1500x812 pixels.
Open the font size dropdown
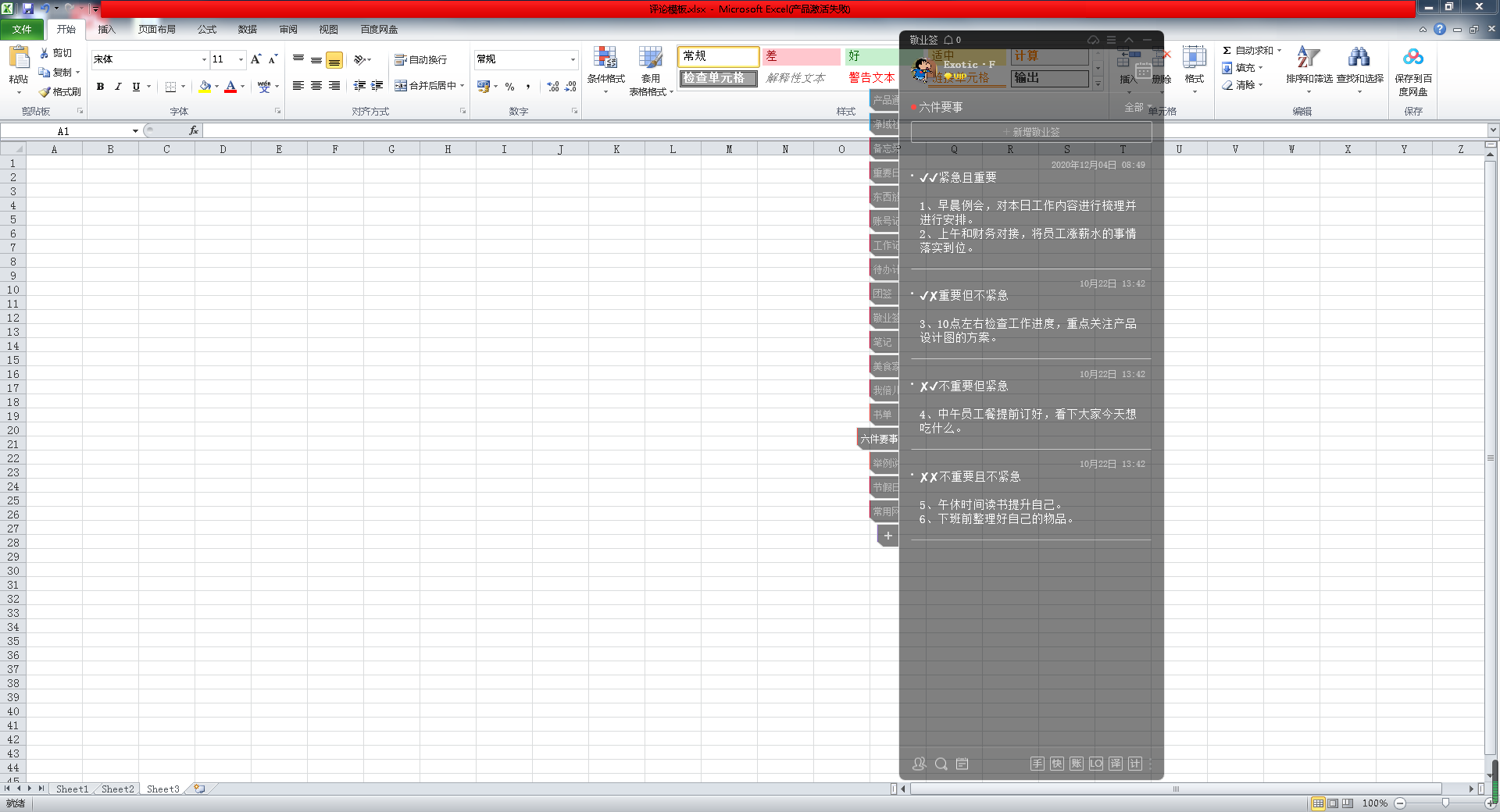pyautogui.click(x=241, y=59)
